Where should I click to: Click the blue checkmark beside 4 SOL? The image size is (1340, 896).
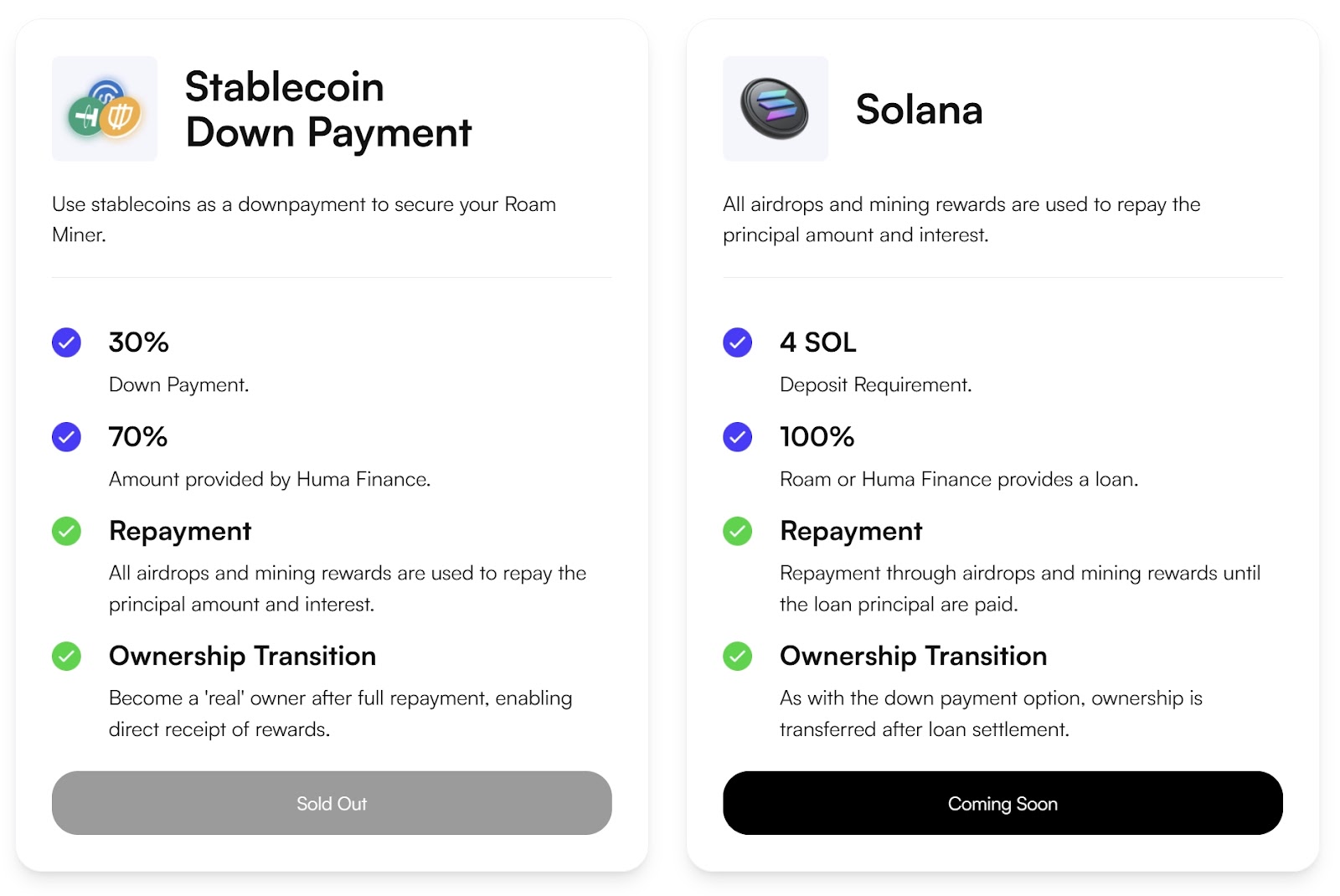click(x=737, y=342)
